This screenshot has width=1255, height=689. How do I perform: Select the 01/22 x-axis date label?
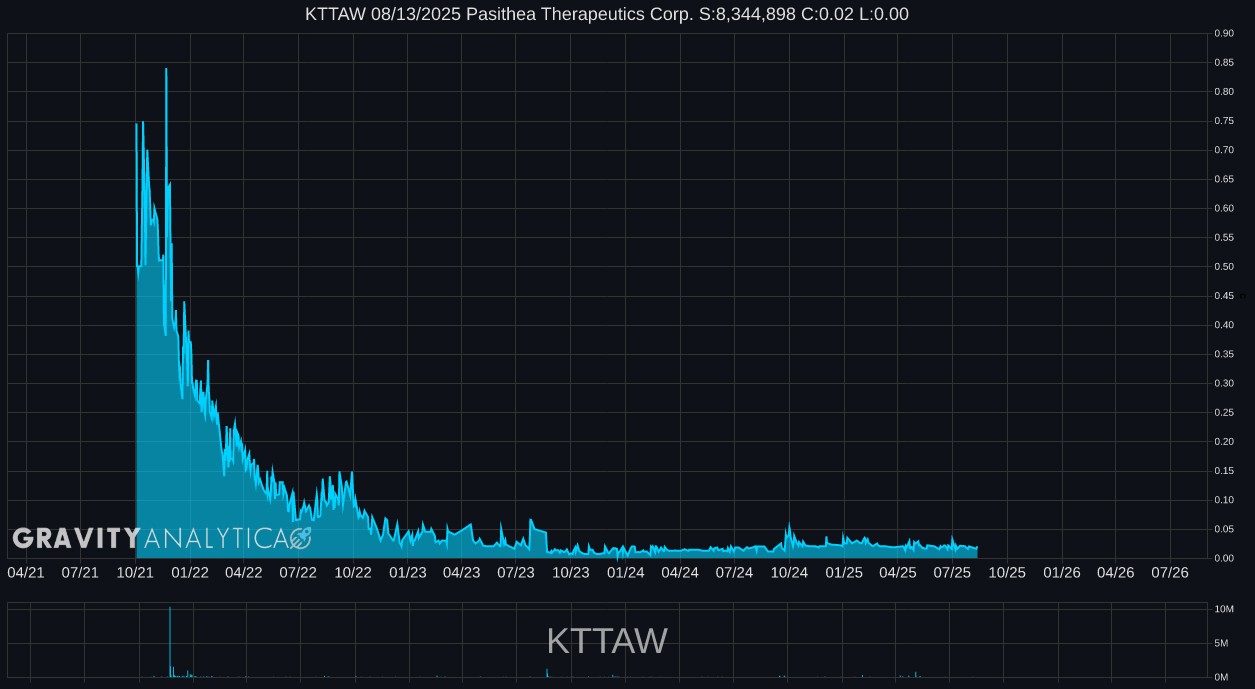point(190,572)
